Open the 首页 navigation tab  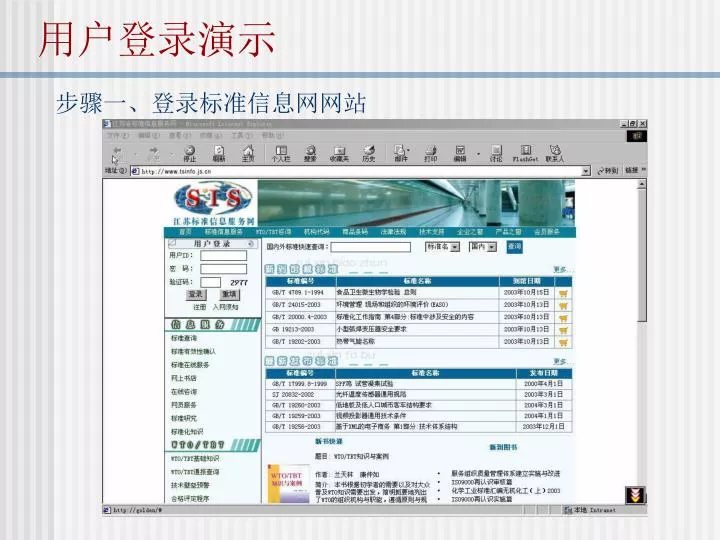pyautogui.click(x=185, y=231)
